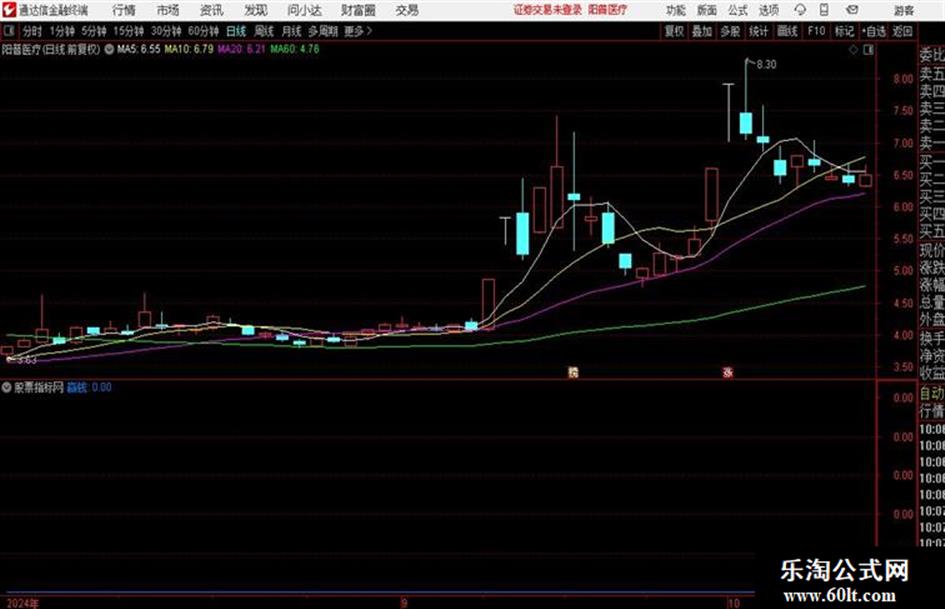
Task: Select the 行情 tab in right panel
Action: coord(932,411)
